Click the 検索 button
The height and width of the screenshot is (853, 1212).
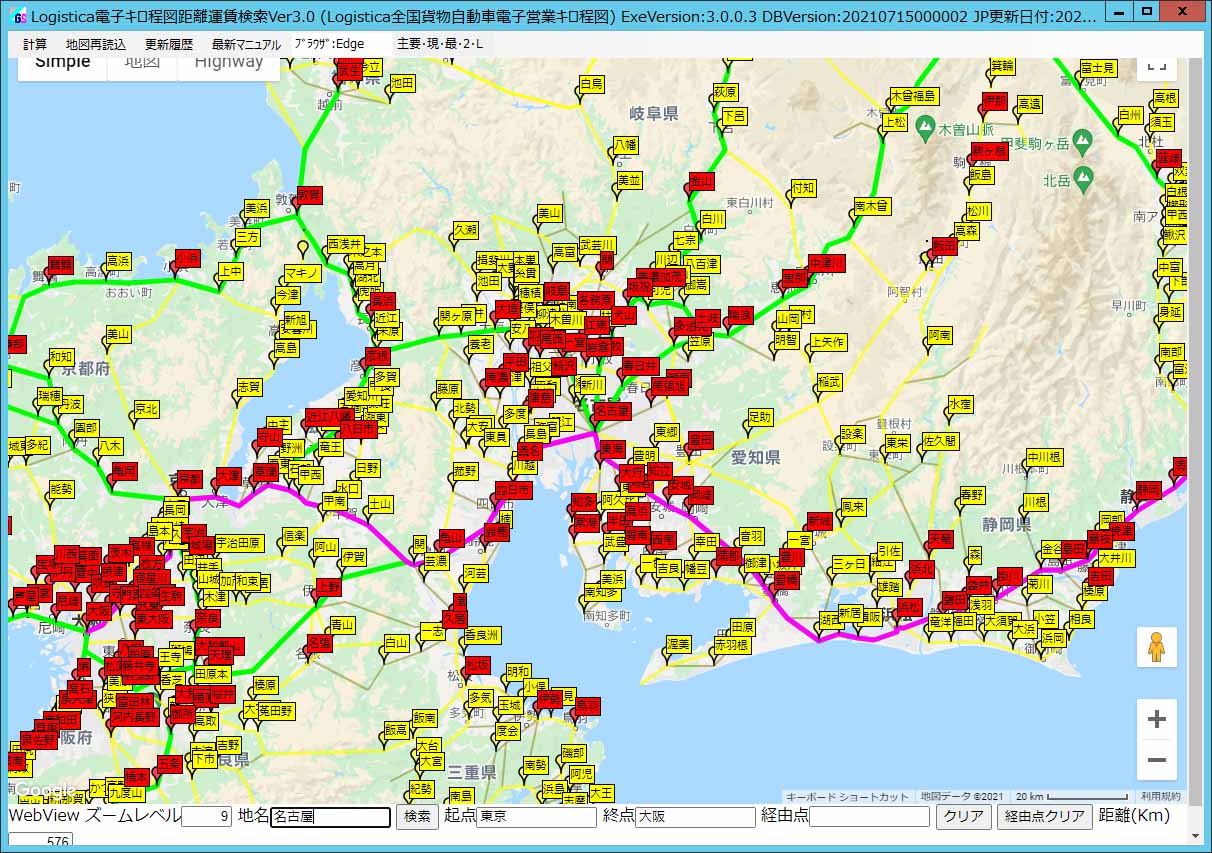coord(417,817)
